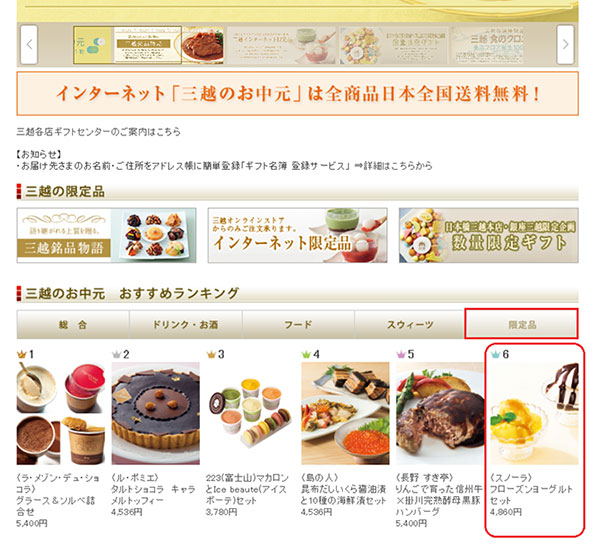Open the インターネット限定品 banner
Screen dimensions: 600x545
297,235
